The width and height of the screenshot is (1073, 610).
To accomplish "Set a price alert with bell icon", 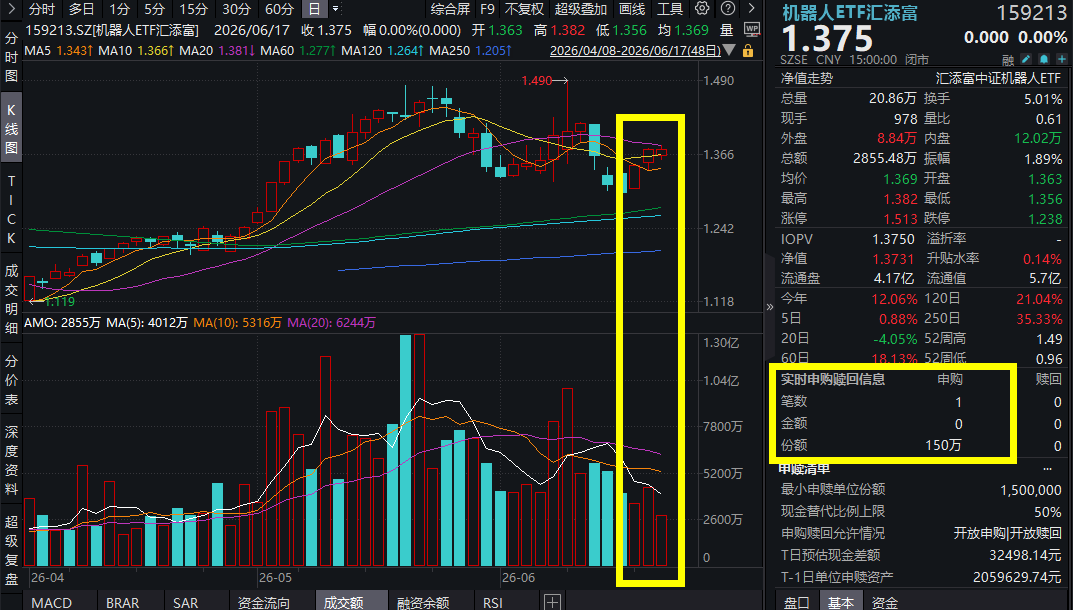I will [1044, 60].
